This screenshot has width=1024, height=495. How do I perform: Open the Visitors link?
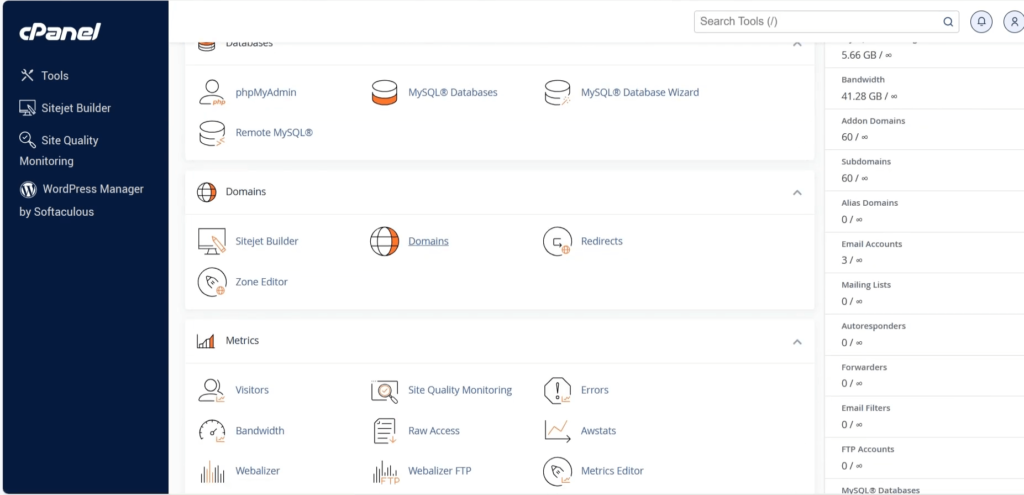252,391
